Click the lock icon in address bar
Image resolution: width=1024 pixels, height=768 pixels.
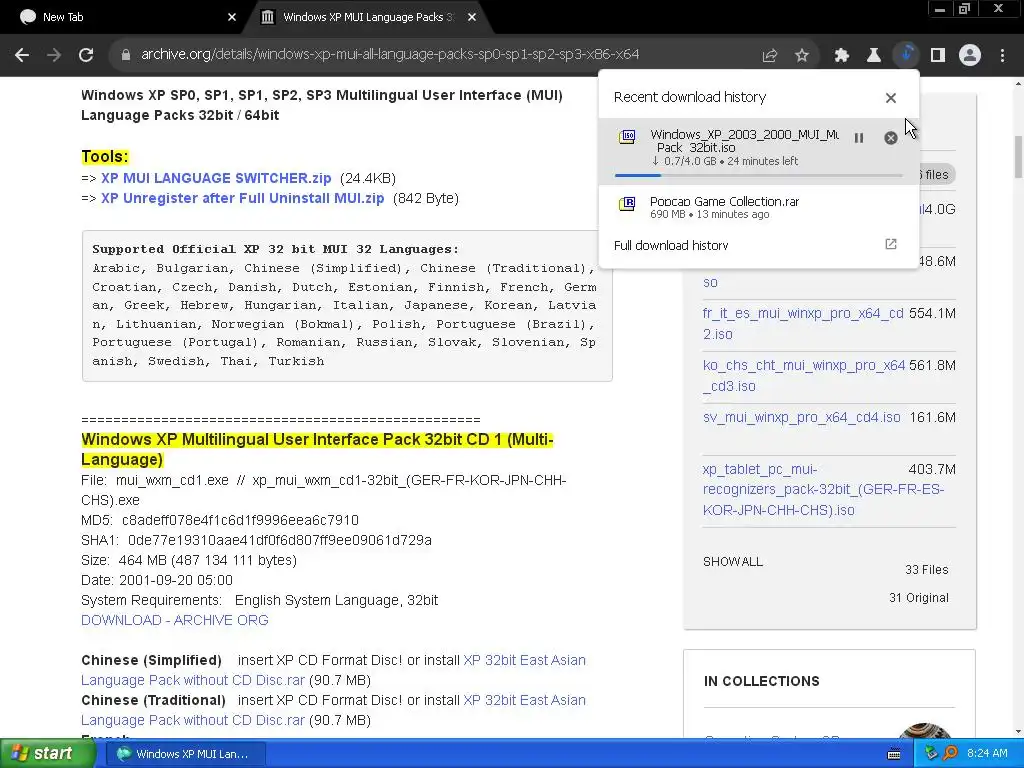(126, 55)
